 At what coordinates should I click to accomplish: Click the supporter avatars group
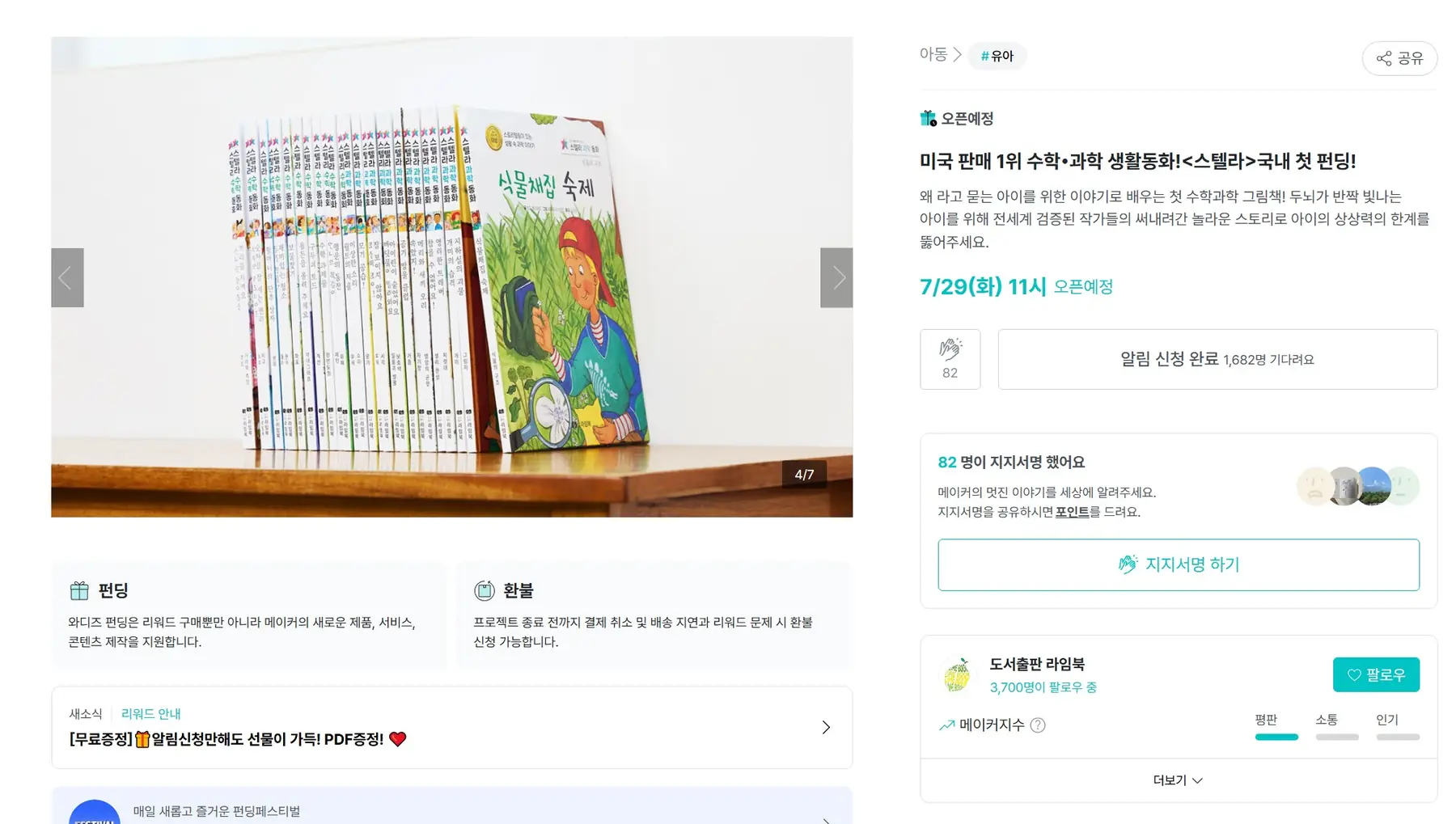click(1358, 486)
